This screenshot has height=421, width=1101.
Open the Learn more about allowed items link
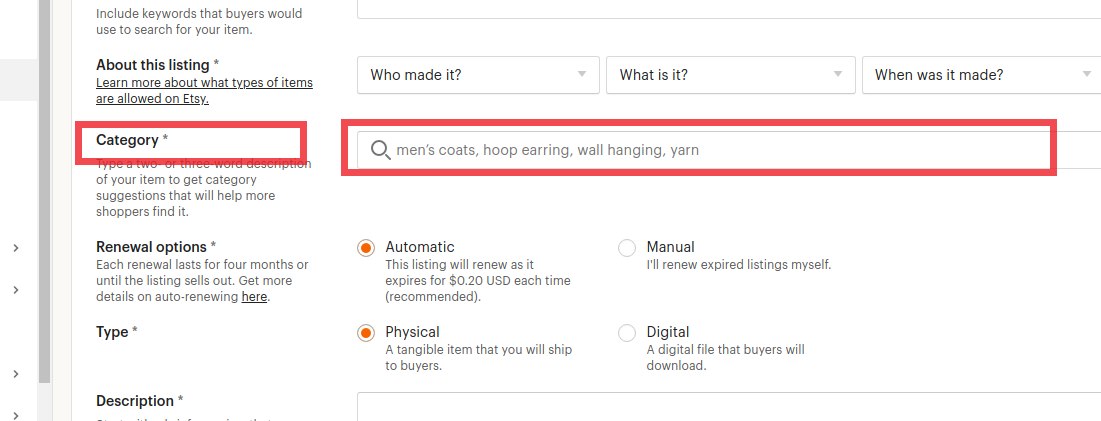pos(204,91)
